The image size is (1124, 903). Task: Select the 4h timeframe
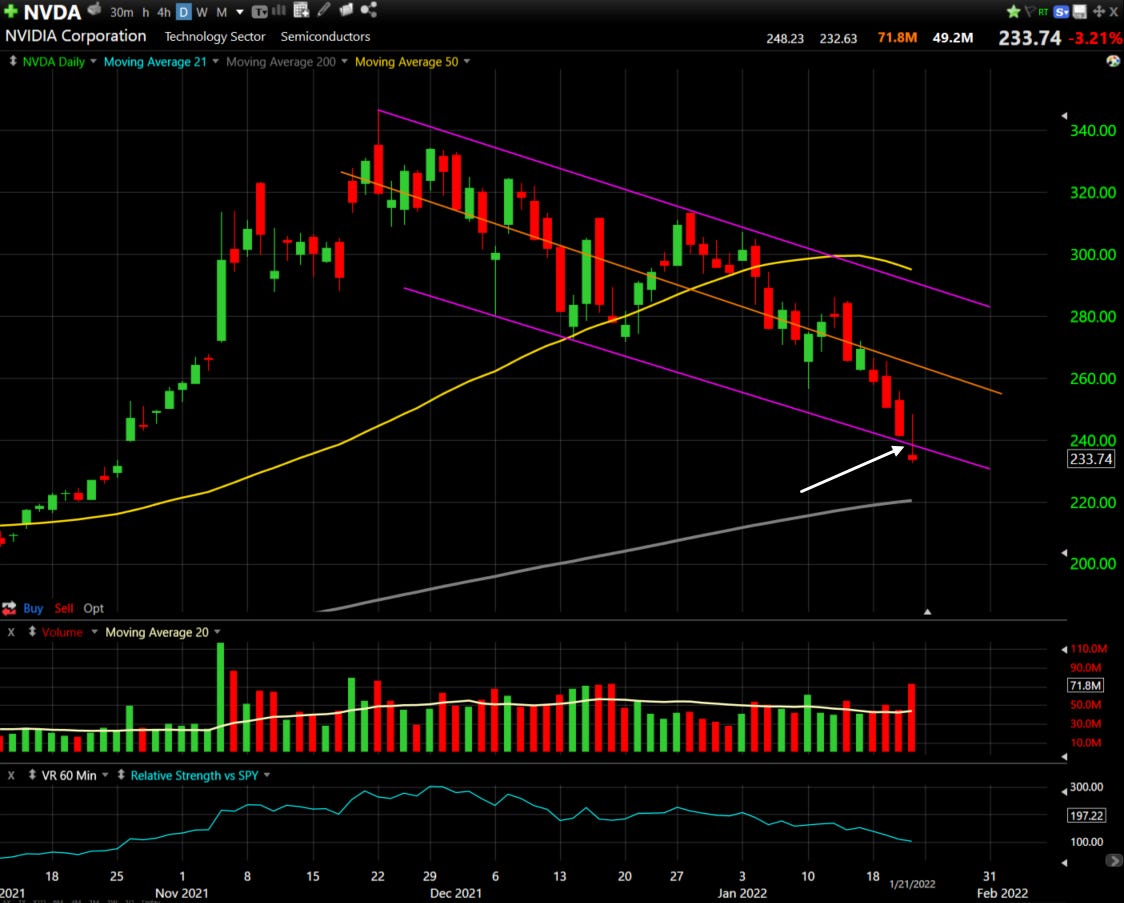[x=163, y=12]
